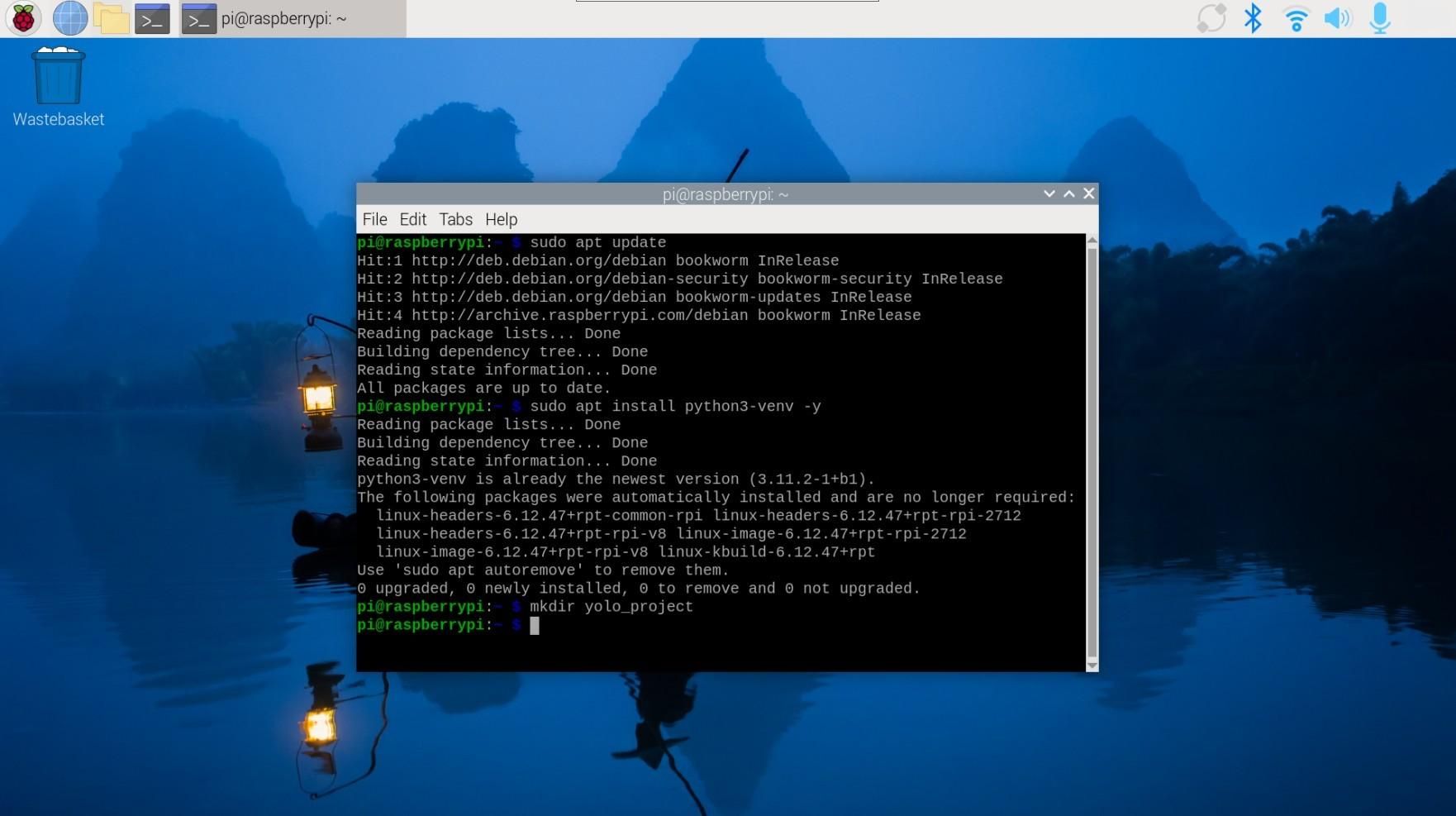
Task: Click the terminal scrollbar down arrow
Action: (x=1092, y=666)
